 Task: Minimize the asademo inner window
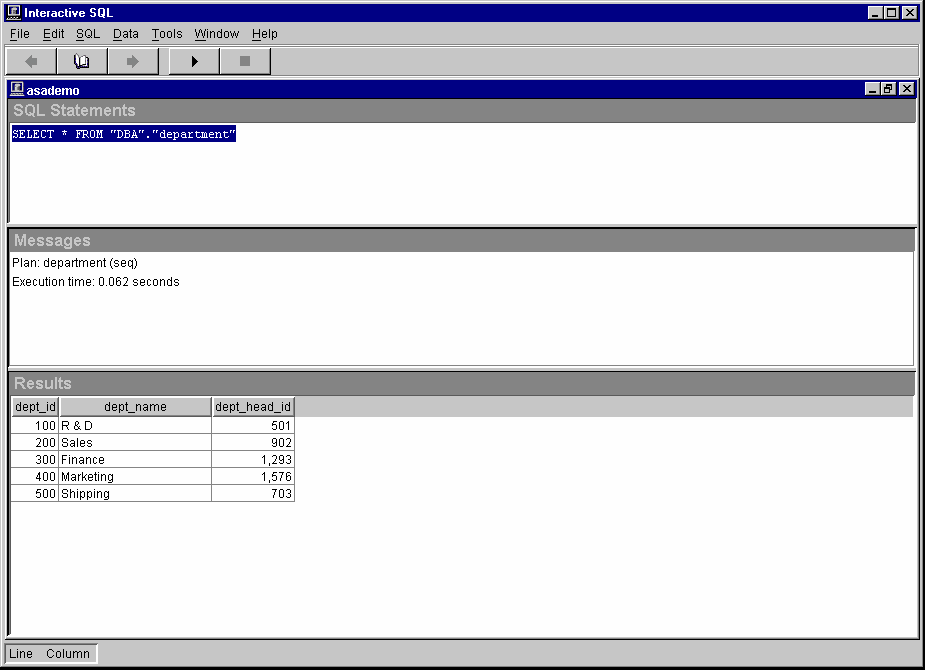click(x=873, y=89)
